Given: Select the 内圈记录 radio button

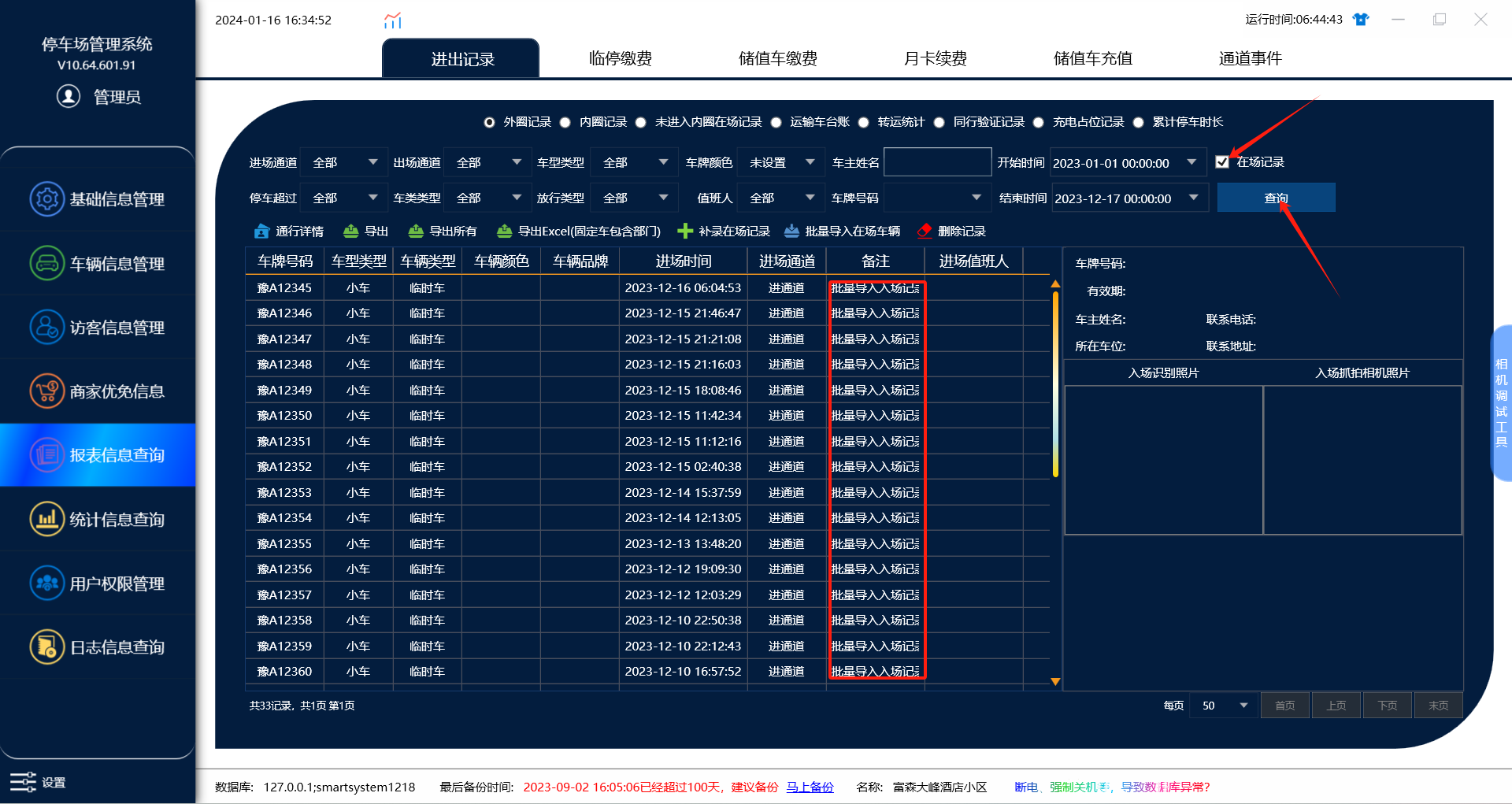Looking at the screenshot, I should [565, 122].
